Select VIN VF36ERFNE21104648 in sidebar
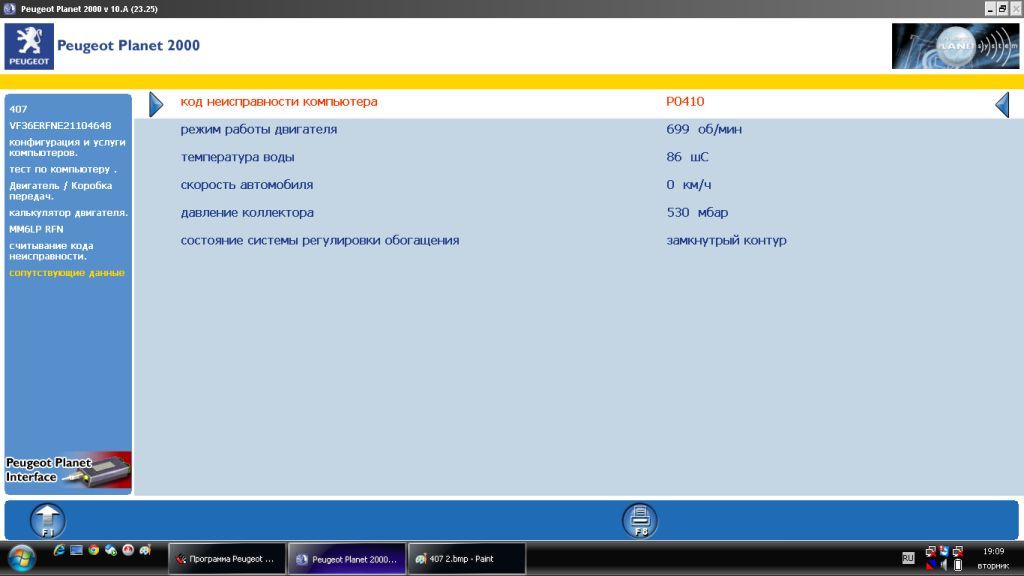Viewport: 1024px width, 576px height. pos(60,125)
